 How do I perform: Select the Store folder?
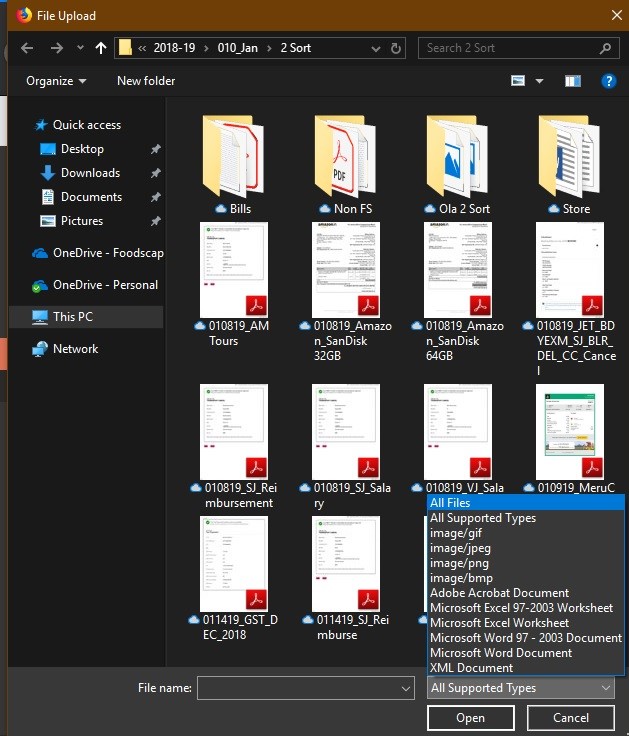click(569, 165)
